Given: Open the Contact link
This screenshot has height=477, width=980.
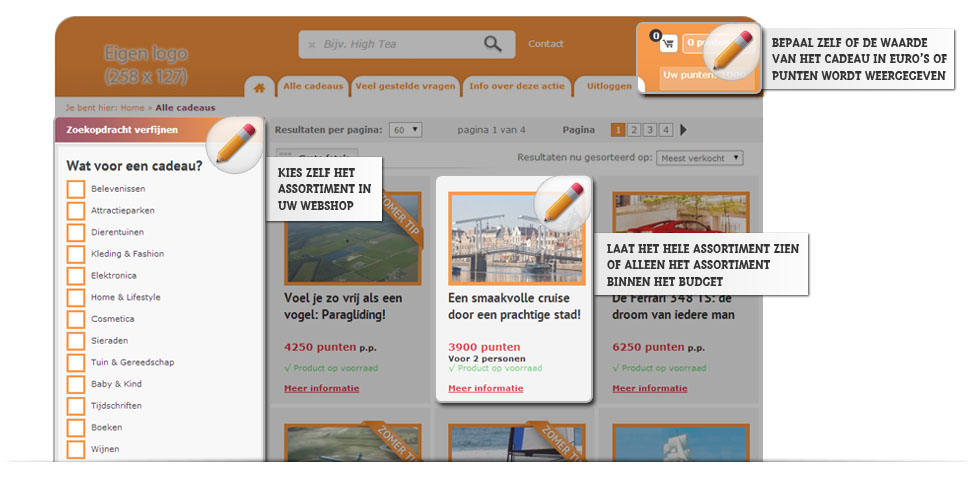Looking at the screenshot, I should 546,44.
